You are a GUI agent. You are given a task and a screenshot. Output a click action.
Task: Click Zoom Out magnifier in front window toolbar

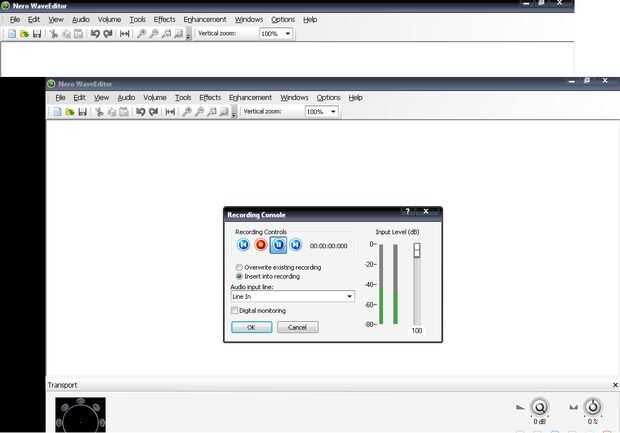[x=199, y=112]
